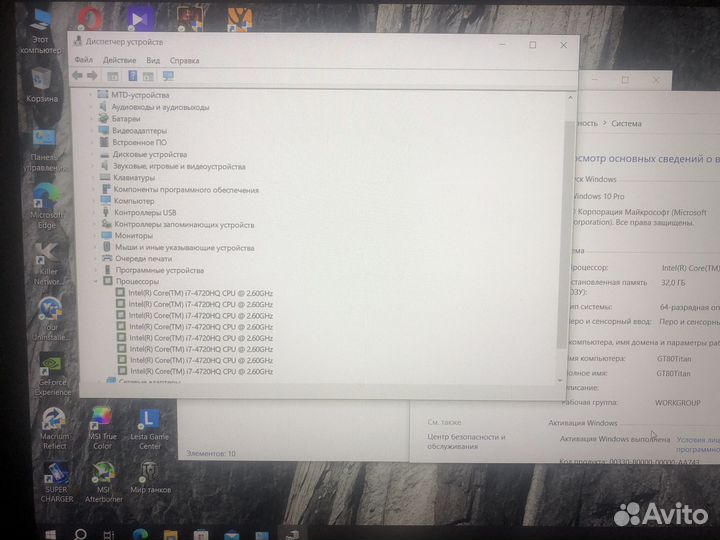The image size is (720, 540).
Task: Click the Windows Start button
Action: 51,534
